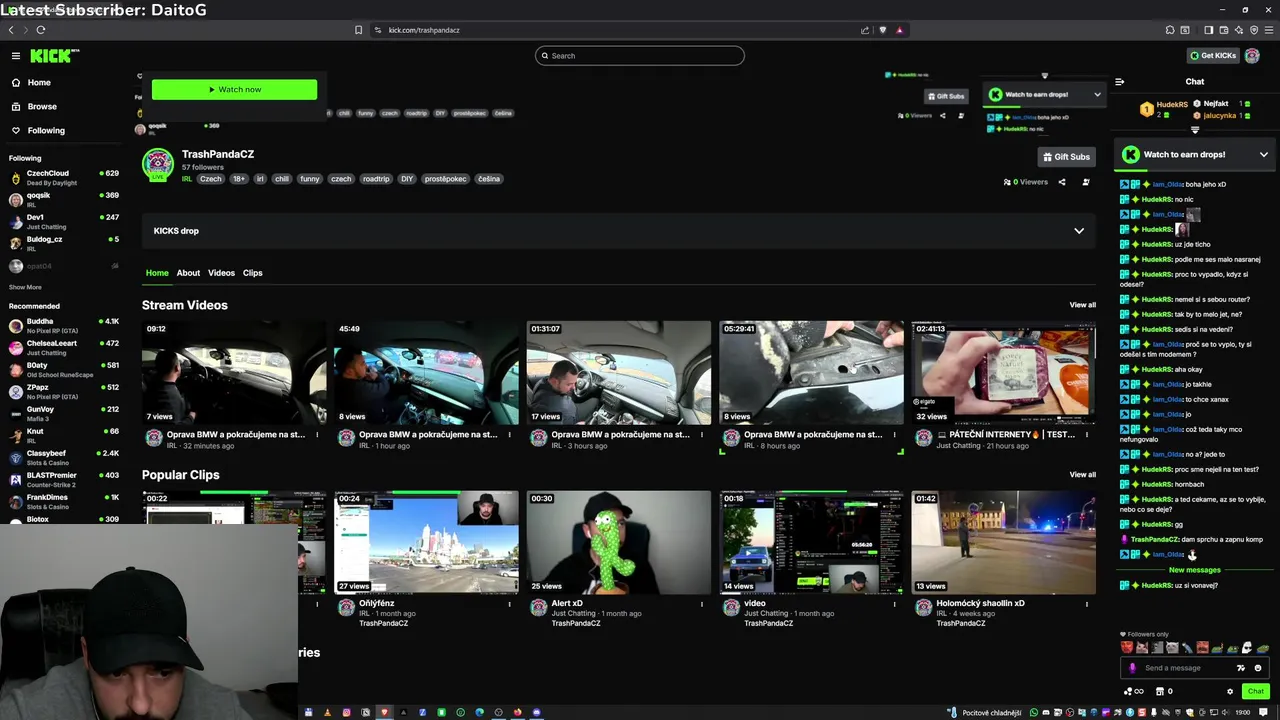Open recommended channel BLASTPremier
This screenshot has width=1280, height=720.
point(63,479)
